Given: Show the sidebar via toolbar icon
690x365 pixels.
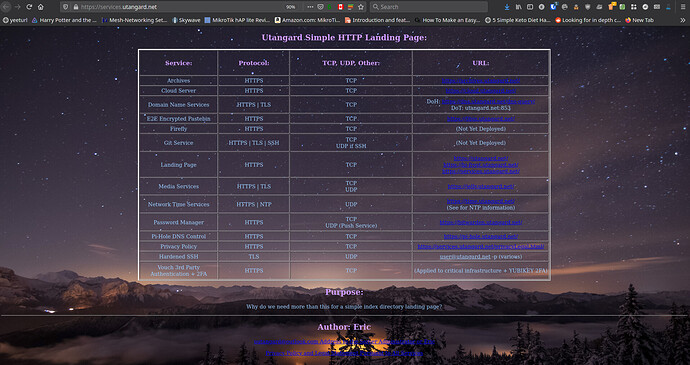Looking at the screenshot, I should pos(530,7).
